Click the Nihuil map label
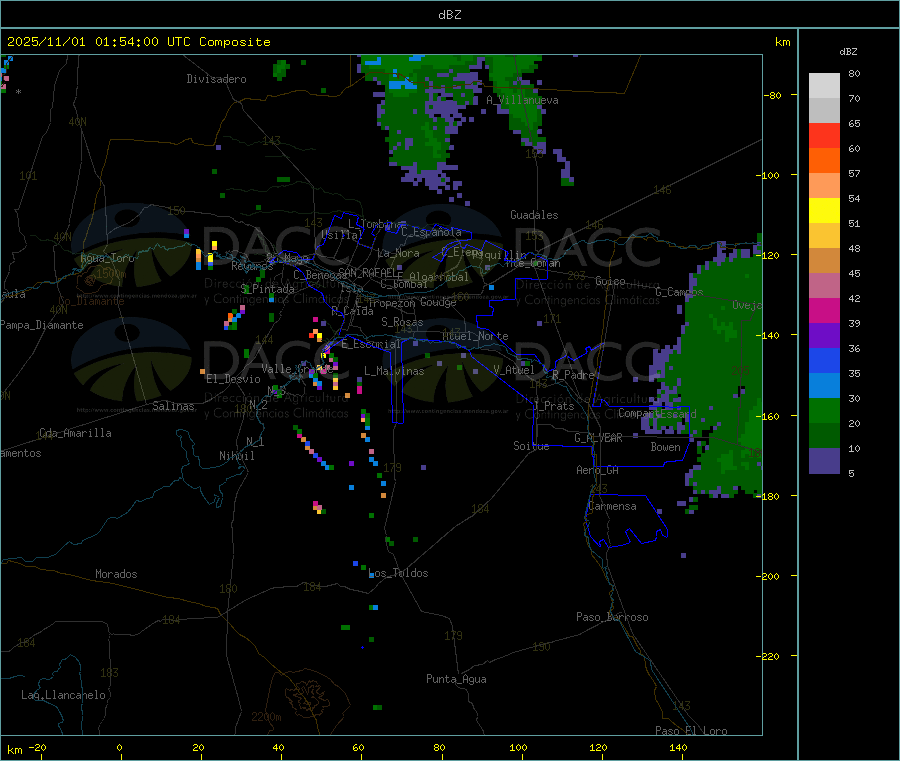Screen dimensions: 900x761 coord(236,456)
